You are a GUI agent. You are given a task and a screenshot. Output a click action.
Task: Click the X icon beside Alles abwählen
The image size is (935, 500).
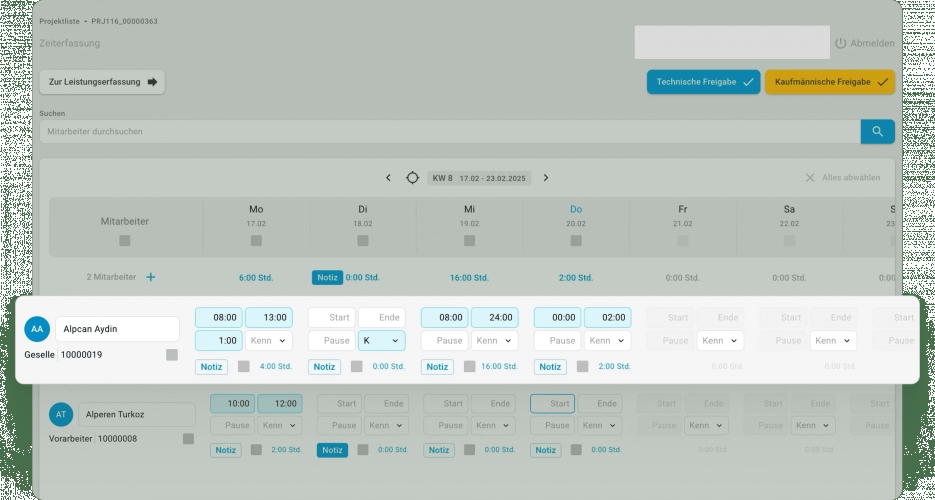810,178
